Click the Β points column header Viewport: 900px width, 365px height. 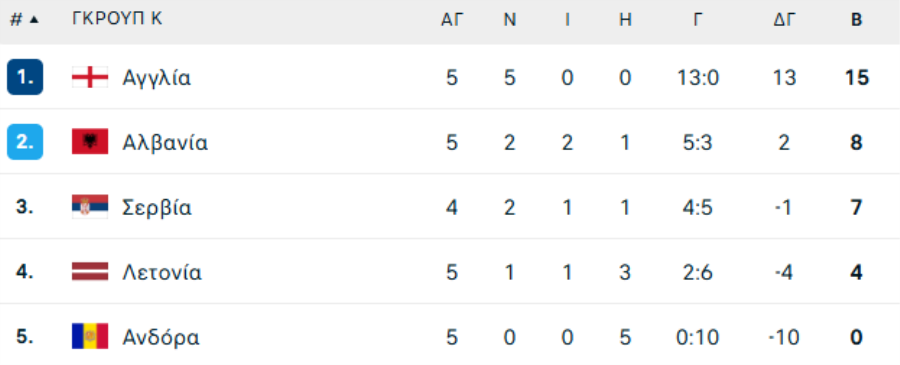pos(856,20)
